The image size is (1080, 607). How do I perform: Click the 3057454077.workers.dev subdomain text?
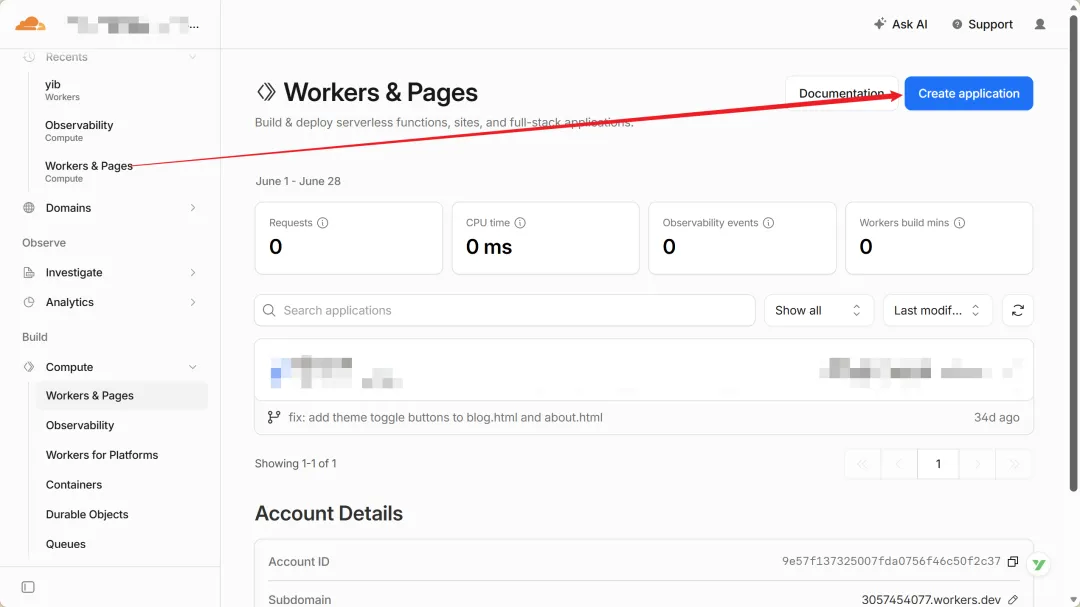(x=931, y=600)
